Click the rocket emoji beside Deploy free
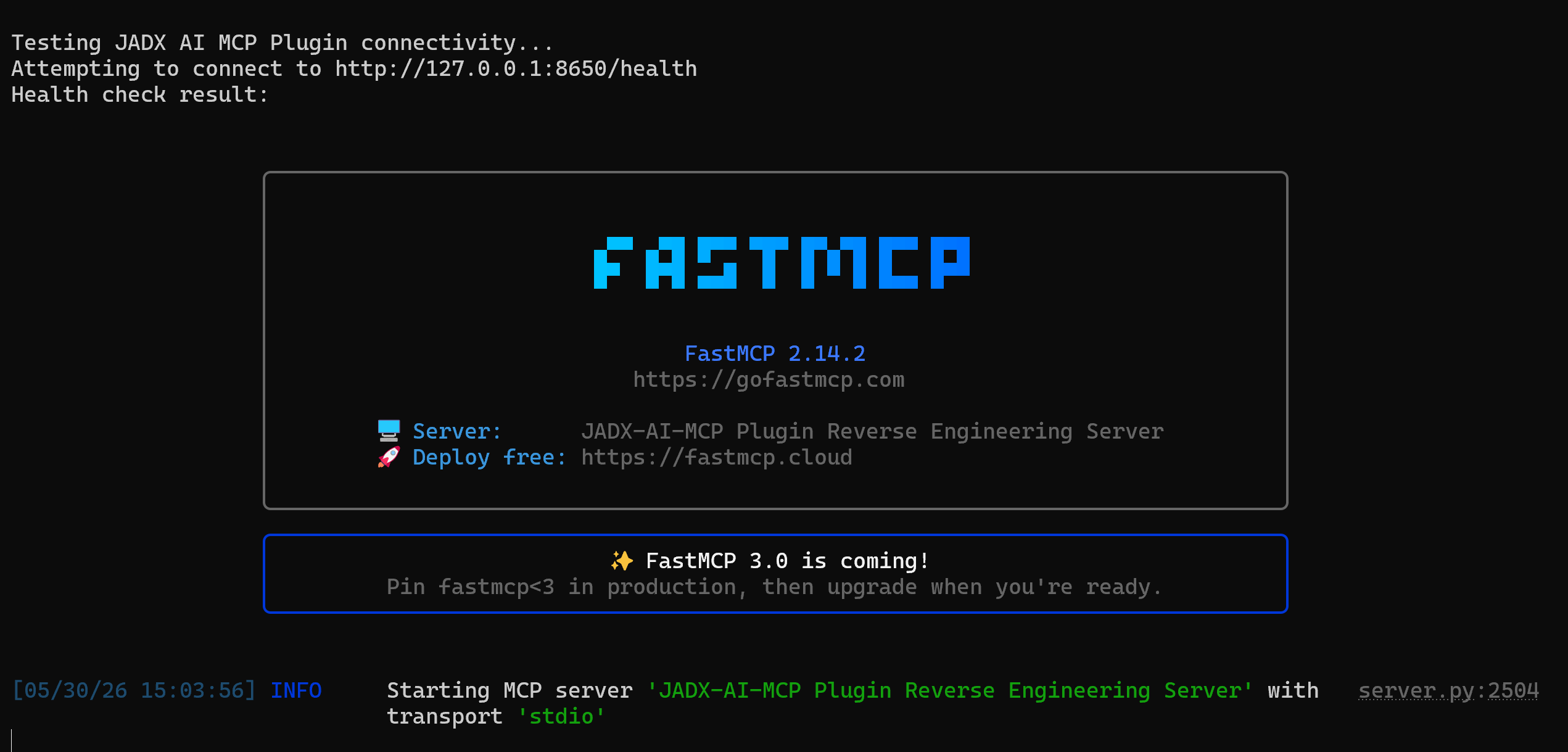Image resolution: width=1568 pixels, height=752 pixels. point(389,457)
